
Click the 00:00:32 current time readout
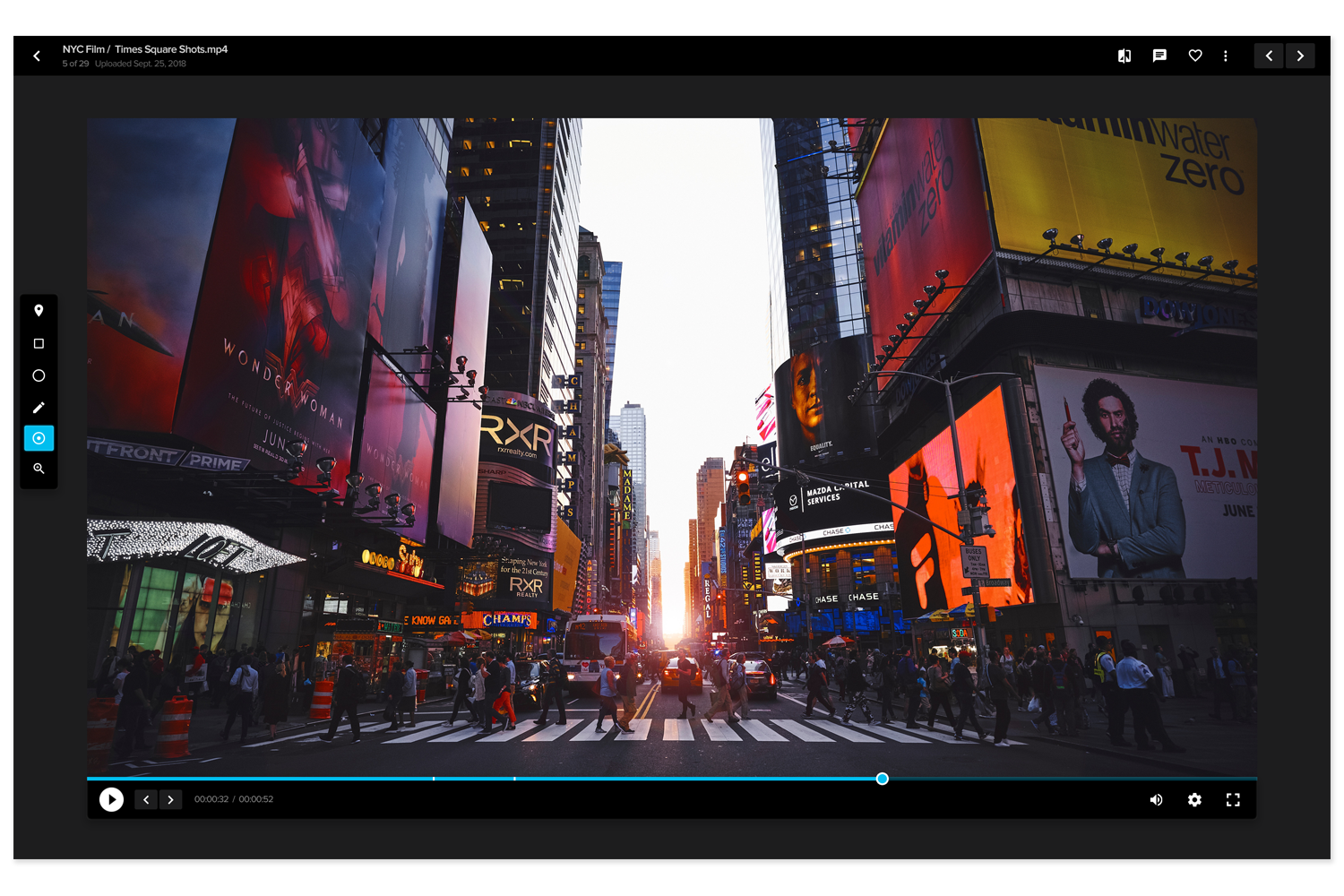[211, 799]
